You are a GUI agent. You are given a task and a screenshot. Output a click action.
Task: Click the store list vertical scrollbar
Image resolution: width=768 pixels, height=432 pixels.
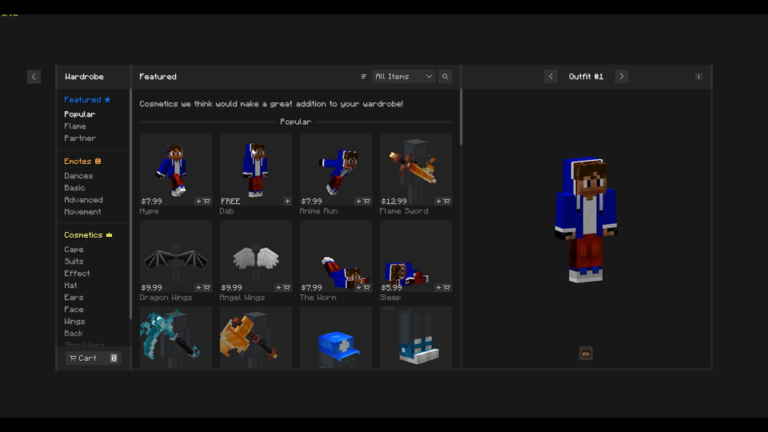pyautogui.click(x=461, y=120)
